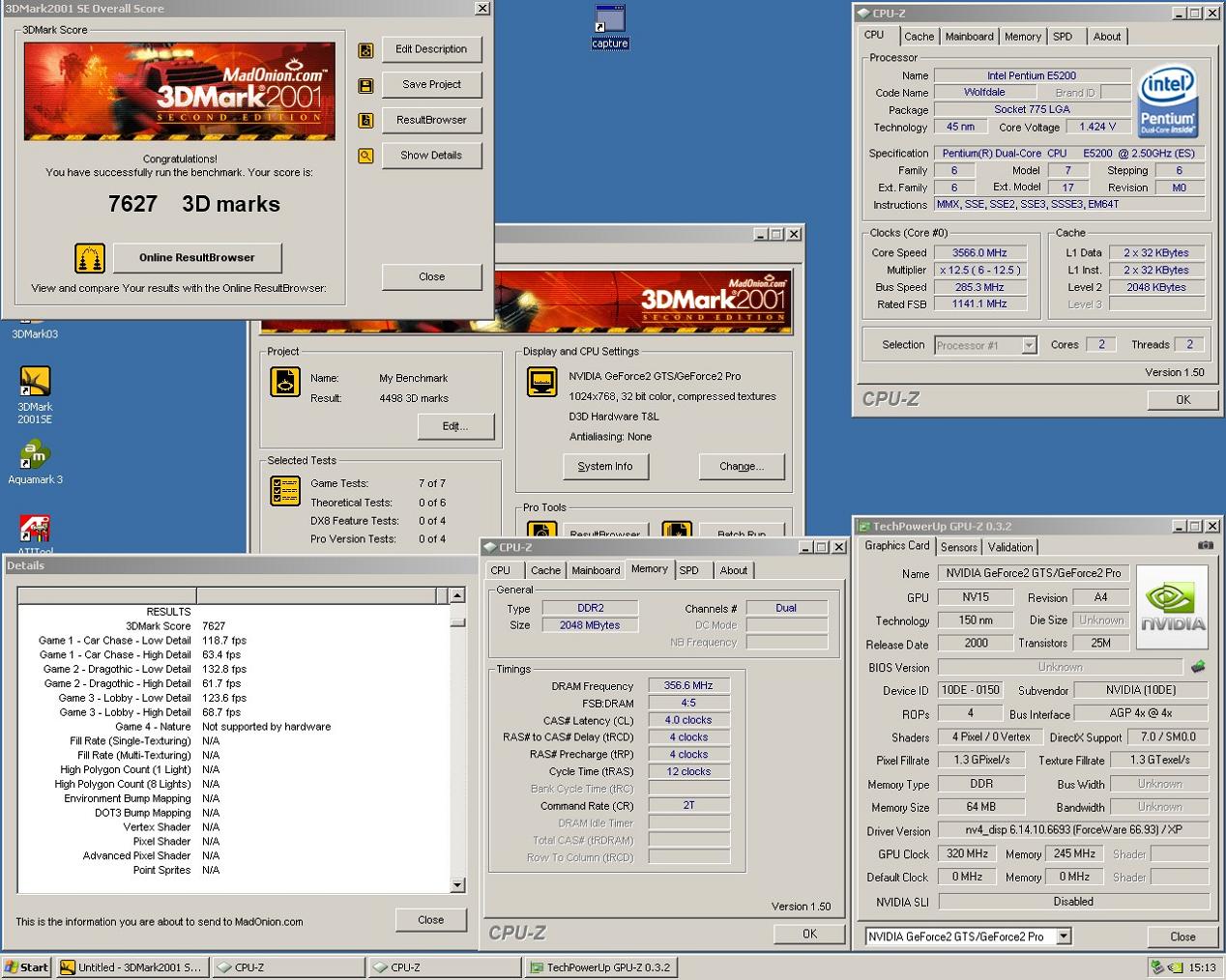Click the Core Speed value 3566.0 MHz
This screenshot has height=980, width=1226.
(x=979, y=253)
